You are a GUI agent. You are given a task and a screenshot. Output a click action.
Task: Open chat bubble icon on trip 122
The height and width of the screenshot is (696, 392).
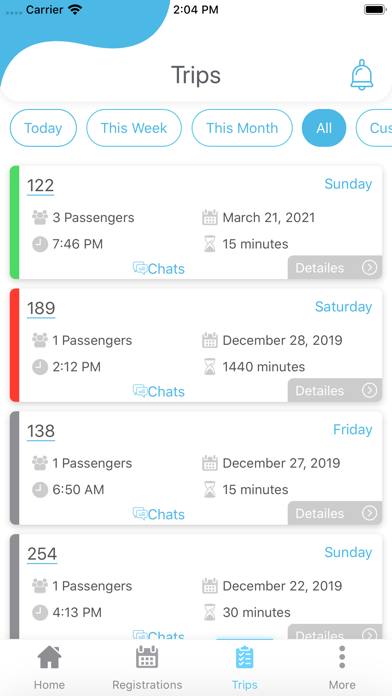140,269
